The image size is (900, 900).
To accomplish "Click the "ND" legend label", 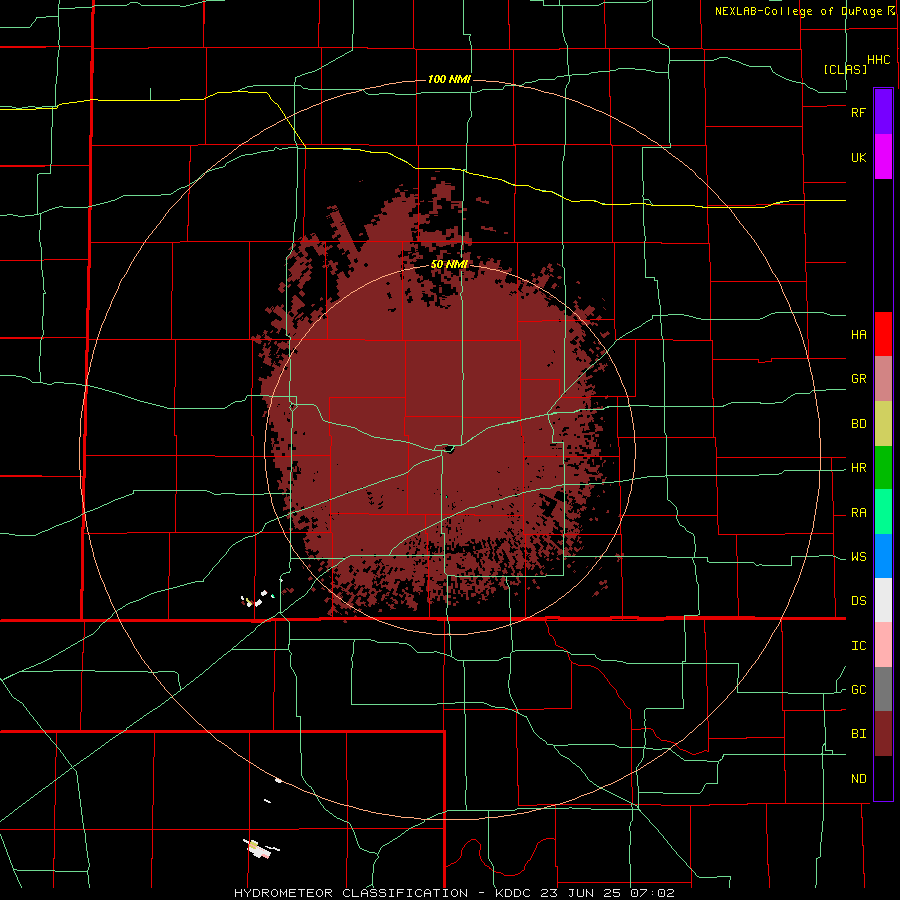I will pyautogui.click(x=858, y=779).
